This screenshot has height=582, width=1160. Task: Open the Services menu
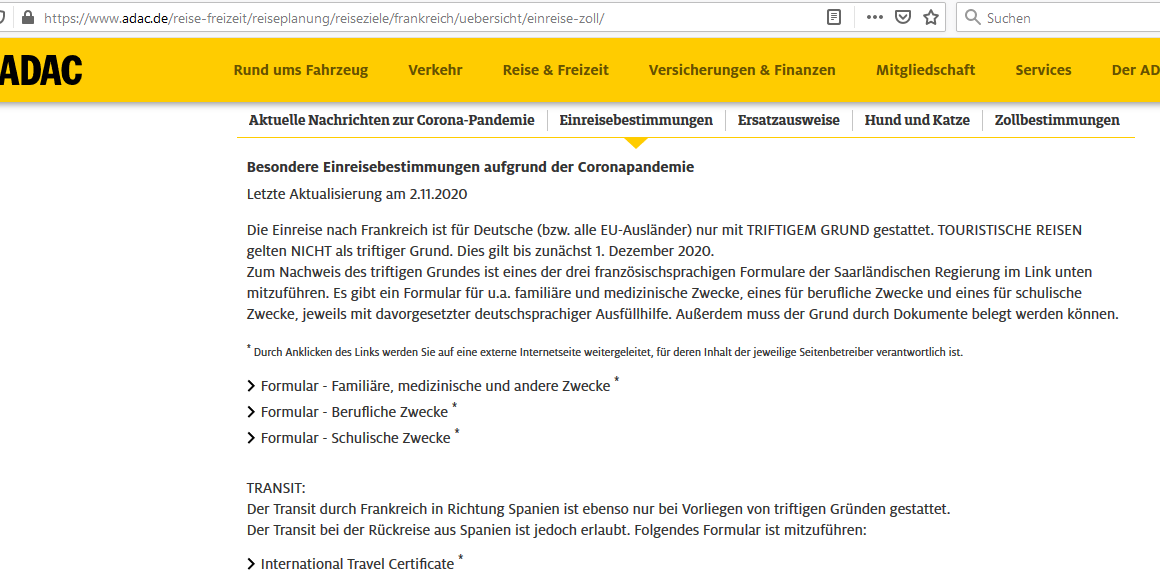coord(1043,70)
